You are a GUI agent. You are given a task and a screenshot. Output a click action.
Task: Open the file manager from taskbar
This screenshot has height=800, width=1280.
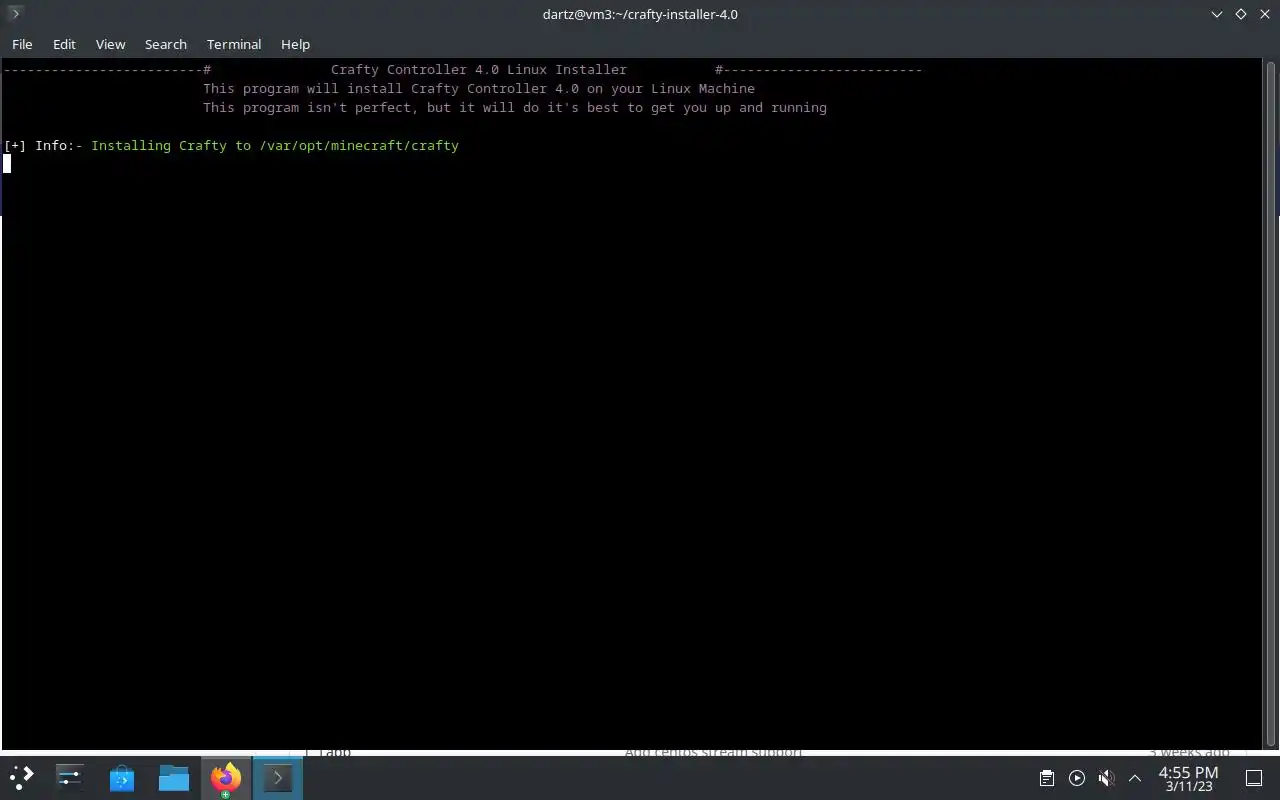click(174, 777)
